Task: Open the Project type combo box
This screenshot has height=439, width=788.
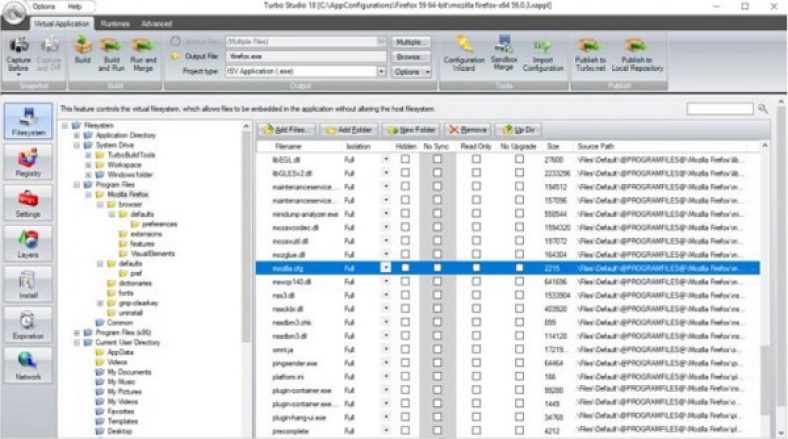Action: pyautogui.click(x=305, y=71)
